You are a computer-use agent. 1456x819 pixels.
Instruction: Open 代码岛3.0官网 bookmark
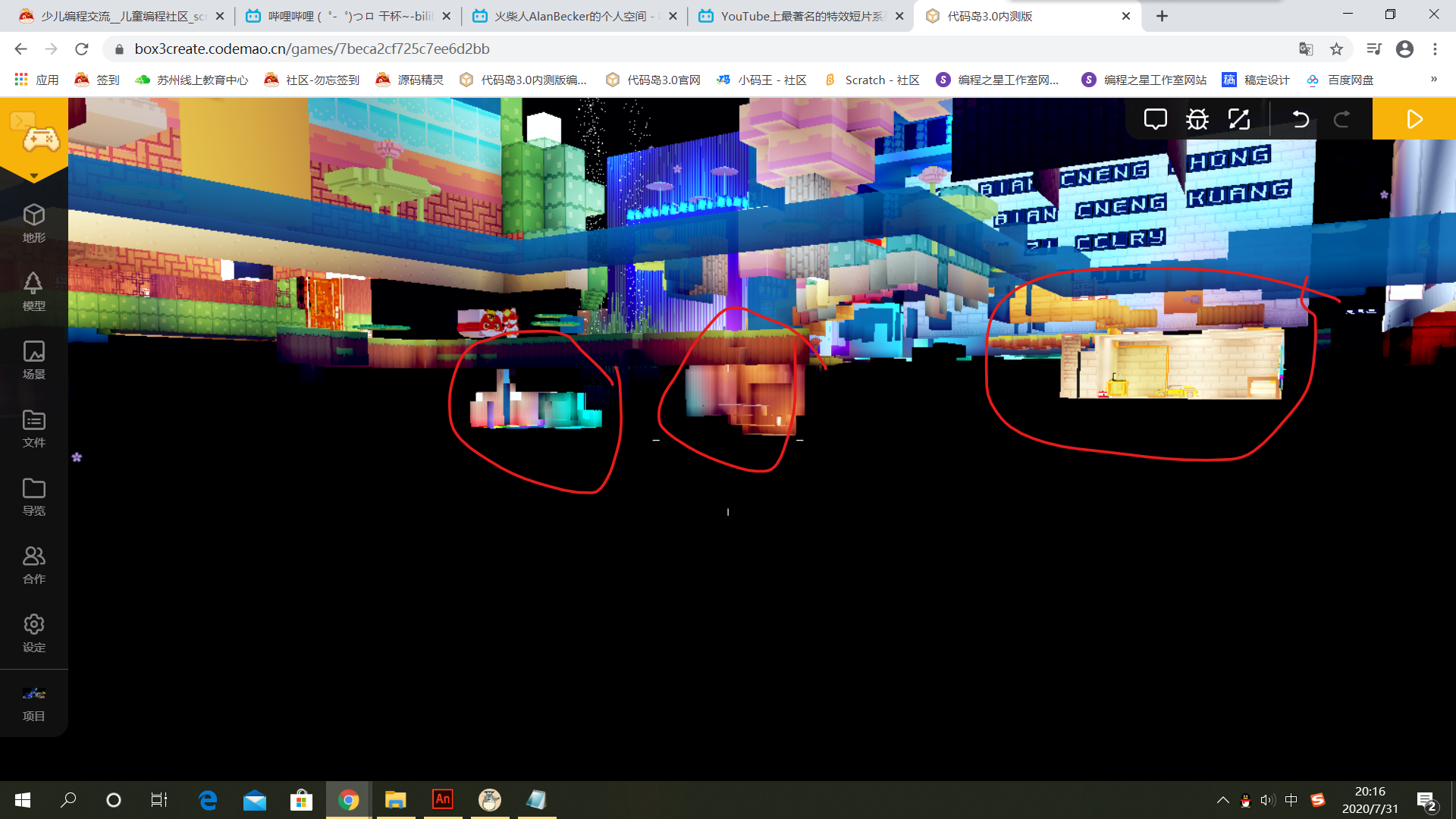653,80
